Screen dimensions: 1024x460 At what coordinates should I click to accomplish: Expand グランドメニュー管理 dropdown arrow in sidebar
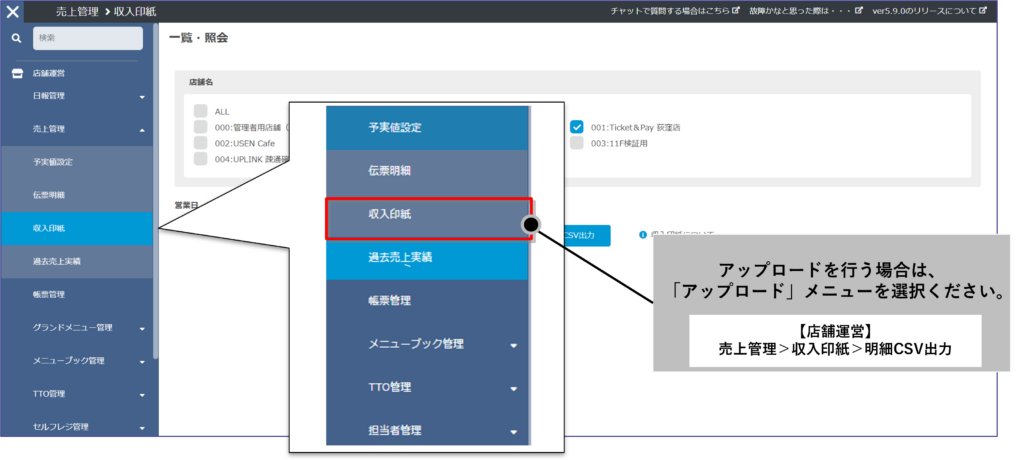[x=142, y=329]
